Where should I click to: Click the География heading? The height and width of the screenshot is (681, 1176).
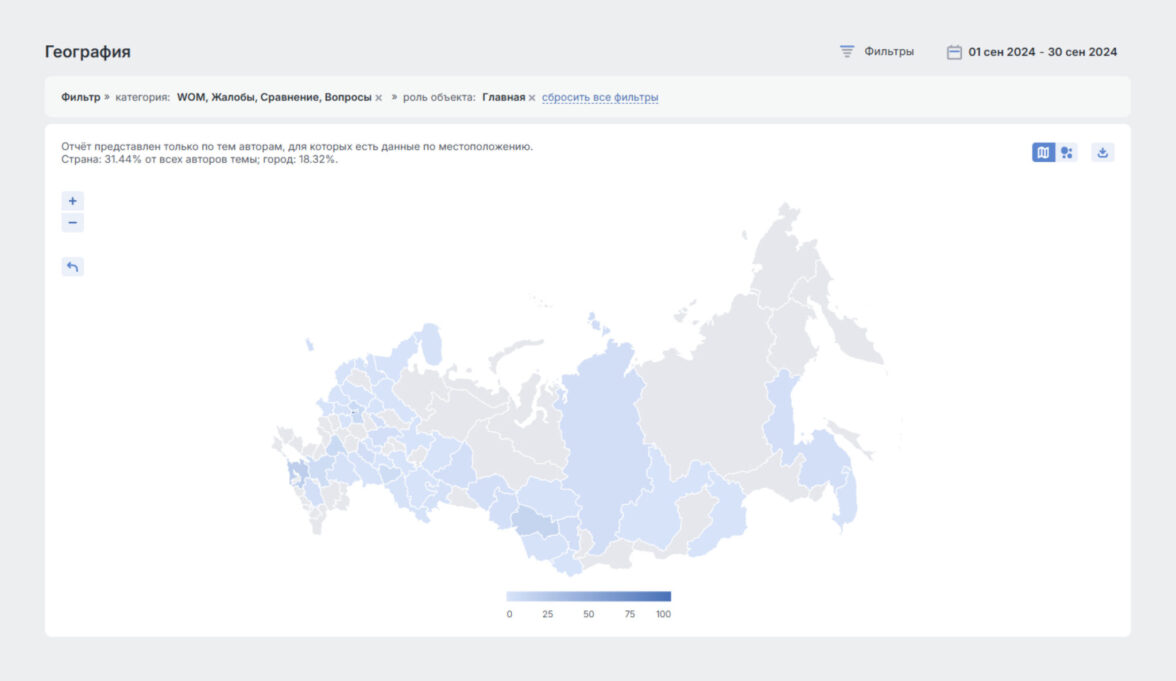pyautogui.click(x=88, y=52)
